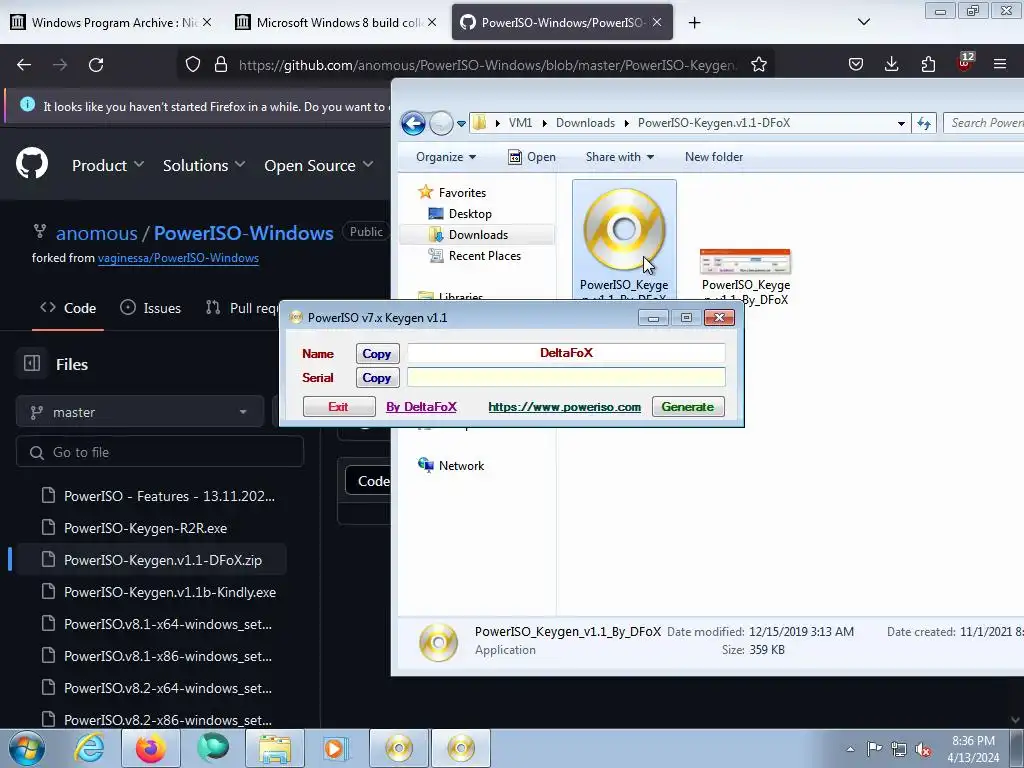Screen dimensions: 1024x768
Task: Expand the GitHub Product menu
Action: coord(108,166)
